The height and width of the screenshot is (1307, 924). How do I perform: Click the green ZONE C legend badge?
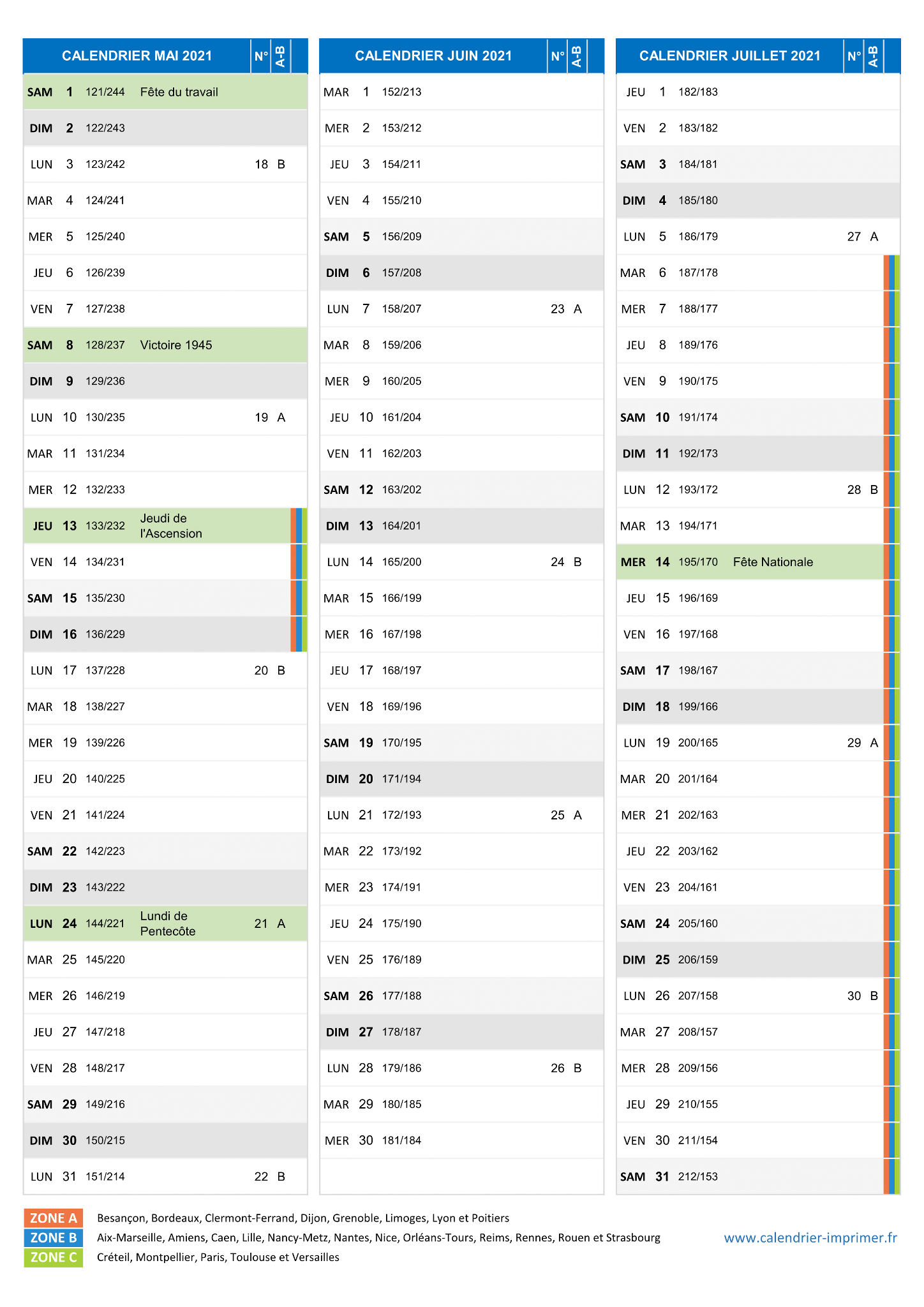click(54, 1257)
